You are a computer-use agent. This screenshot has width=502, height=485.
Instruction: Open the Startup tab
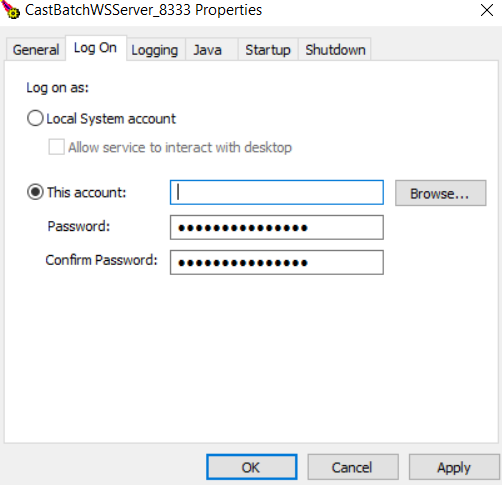268,50
